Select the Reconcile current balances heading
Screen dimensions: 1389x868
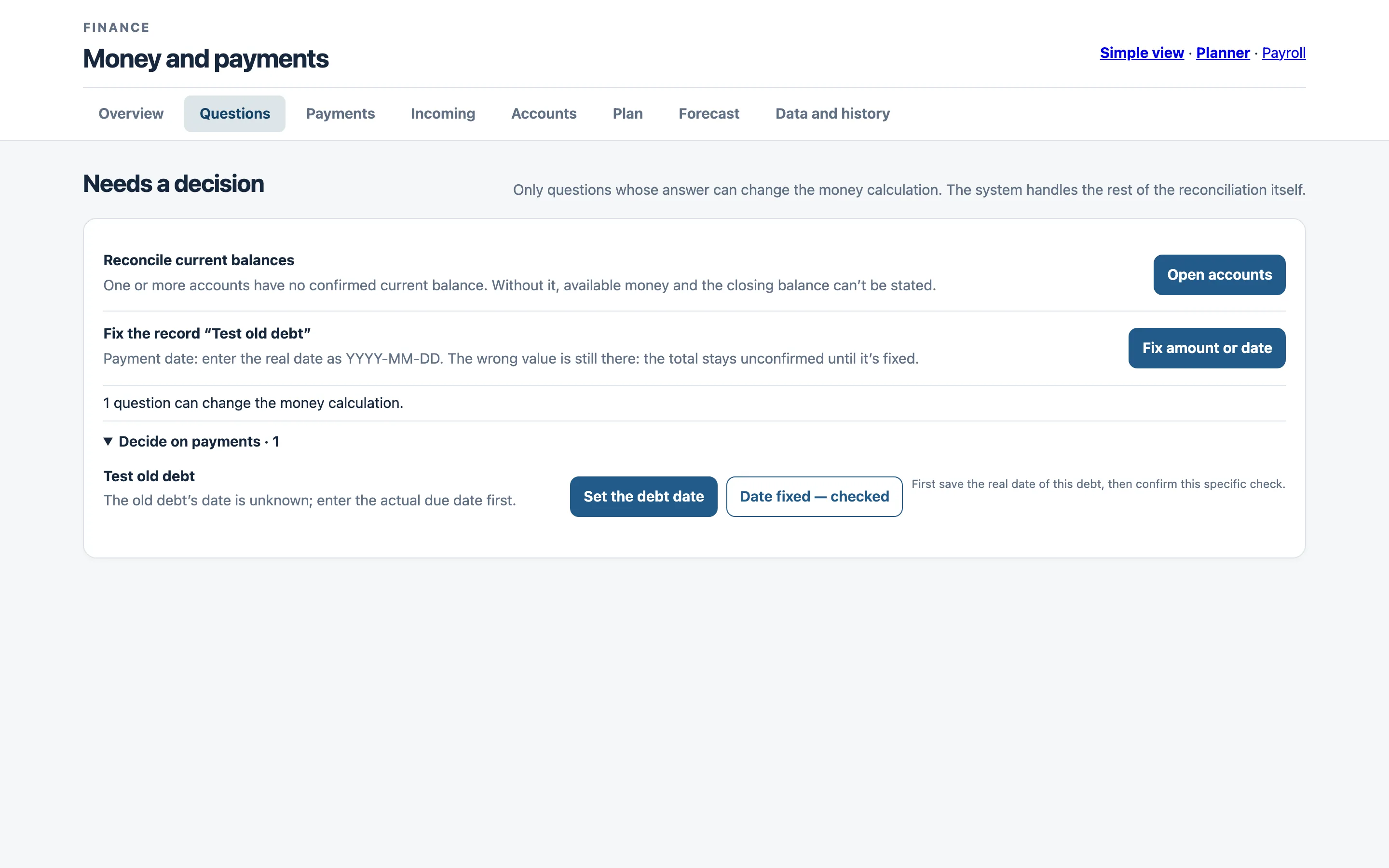point(199,260)
